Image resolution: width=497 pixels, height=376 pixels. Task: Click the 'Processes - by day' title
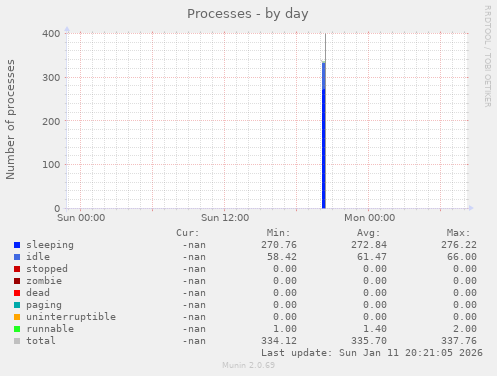point(248,14)
